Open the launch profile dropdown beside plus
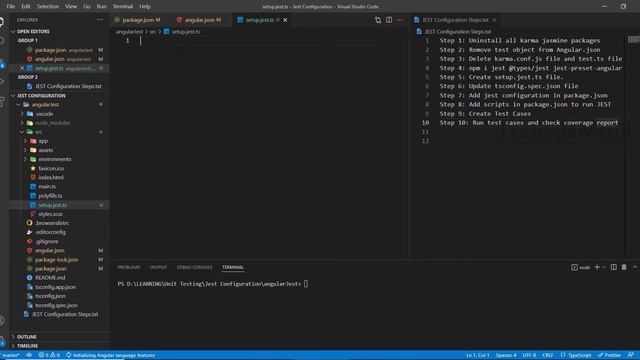Image resolution: width=640 pixels, height=360 pixels. (604, 267)
